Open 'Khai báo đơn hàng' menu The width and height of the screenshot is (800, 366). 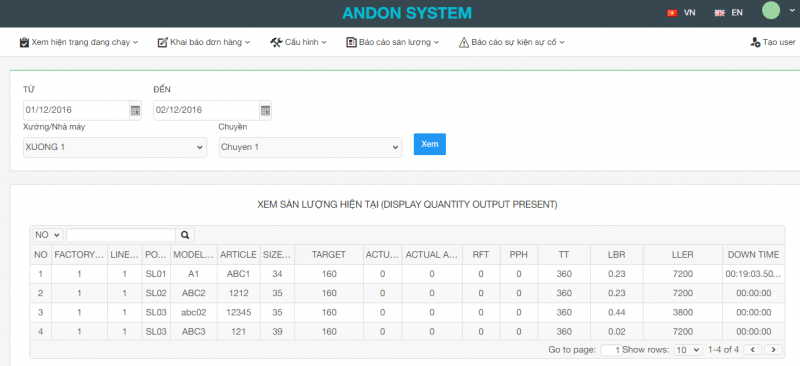pos(204,42)
